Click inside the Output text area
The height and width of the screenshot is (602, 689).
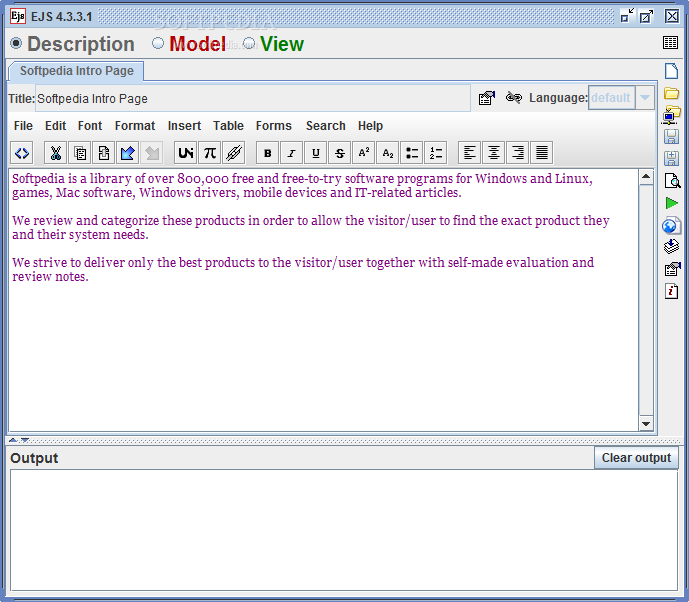coord(344,530)
